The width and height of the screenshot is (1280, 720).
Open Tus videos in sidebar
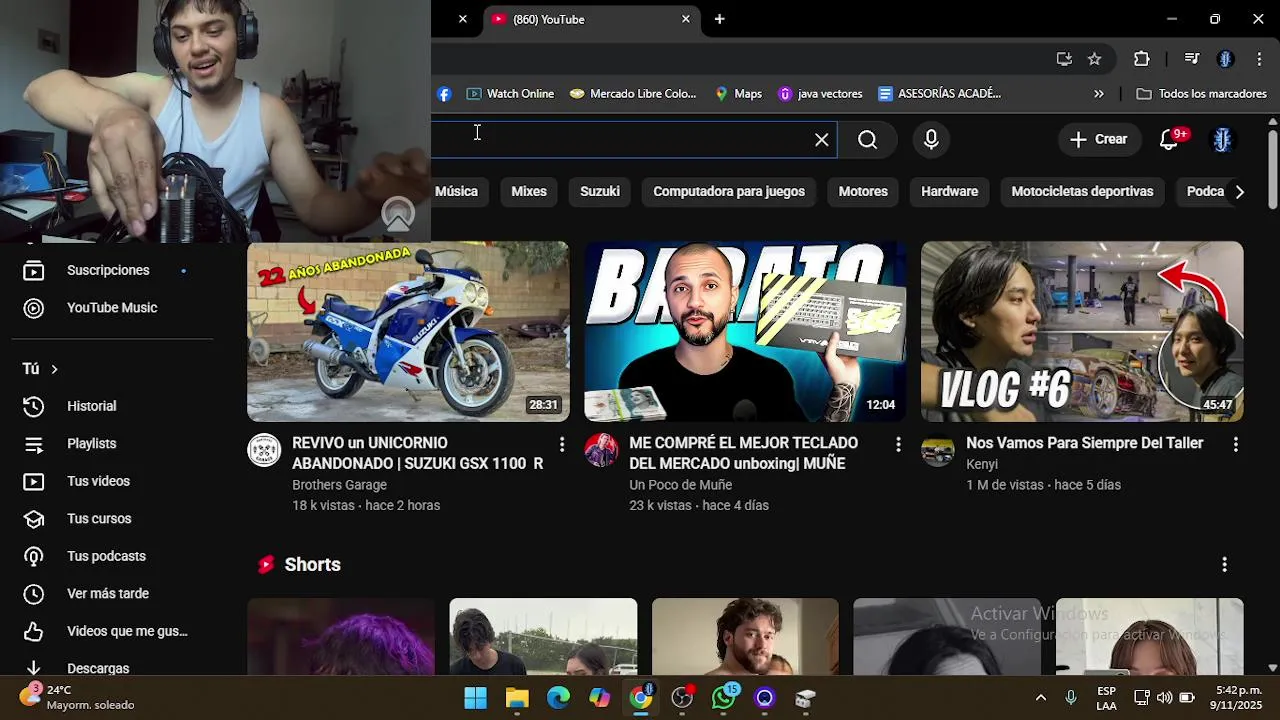coord(98,481)
